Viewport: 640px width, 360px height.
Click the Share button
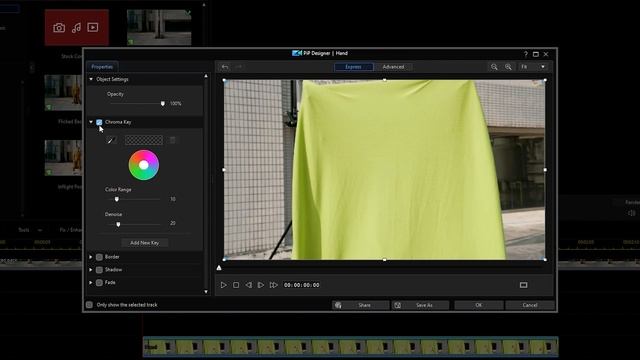click(360, 305)
